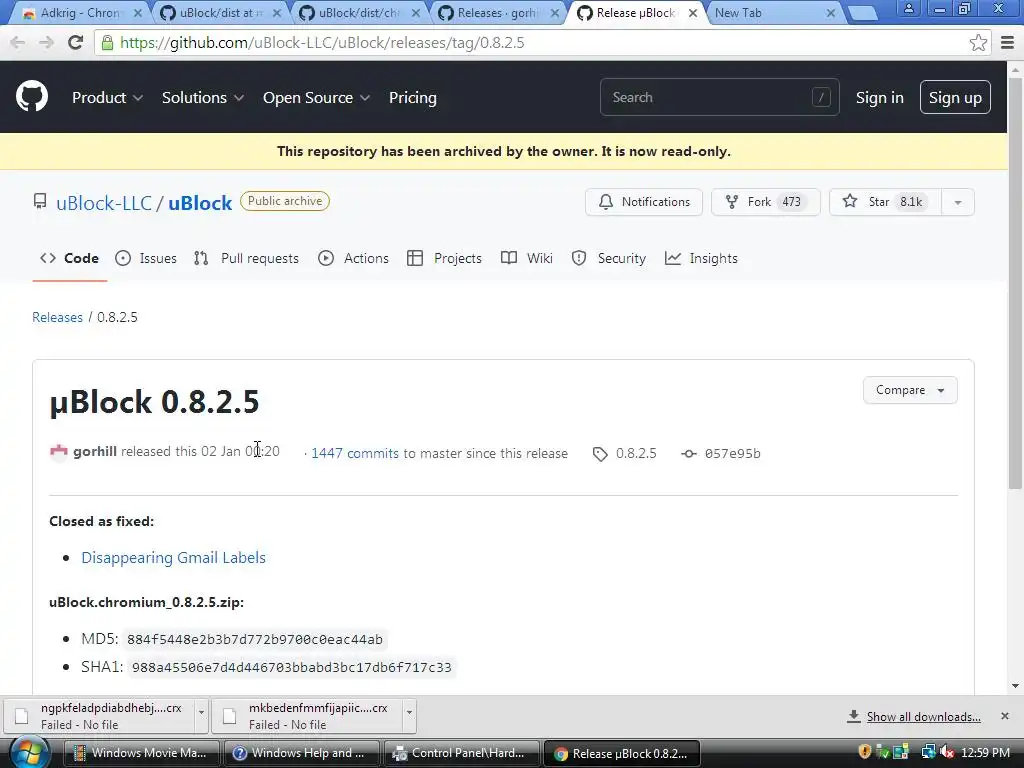Expand the Product menu
This screenshot has width=1024, height=768.
(x=107, y=97)
